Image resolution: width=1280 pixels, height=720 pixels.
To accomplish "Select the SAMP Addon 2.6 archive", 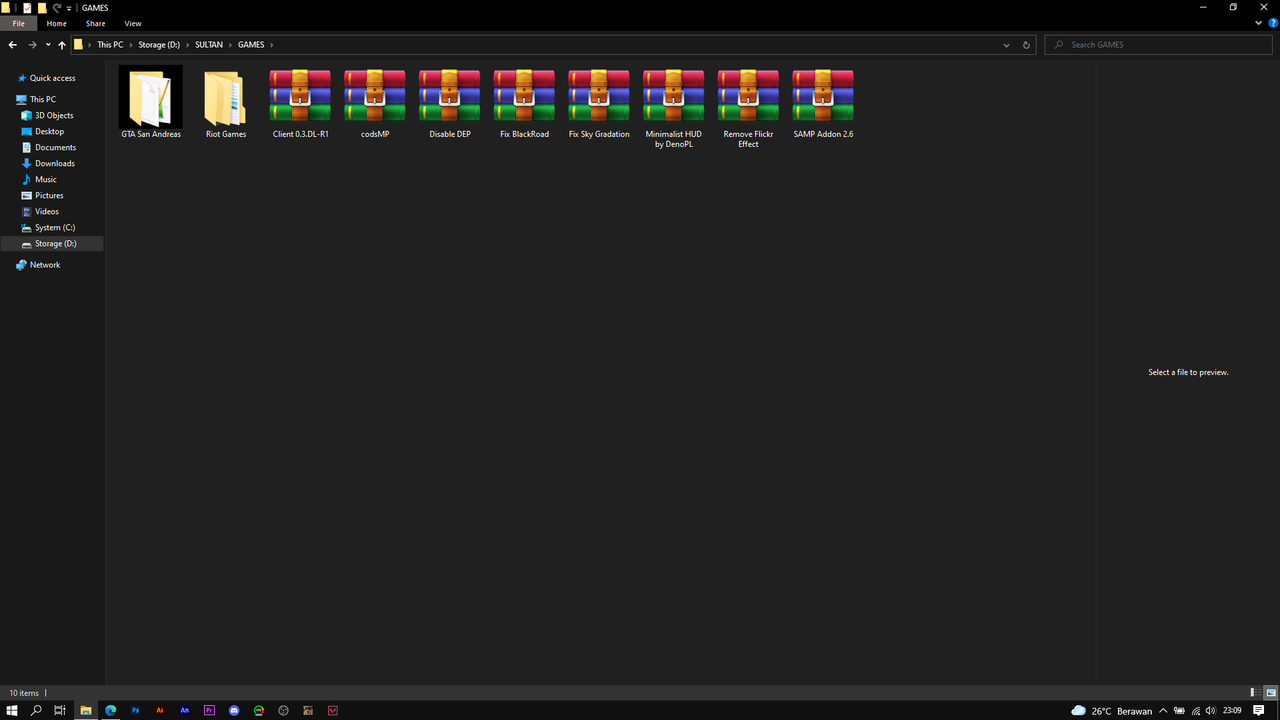I will [x=823, y=103].
